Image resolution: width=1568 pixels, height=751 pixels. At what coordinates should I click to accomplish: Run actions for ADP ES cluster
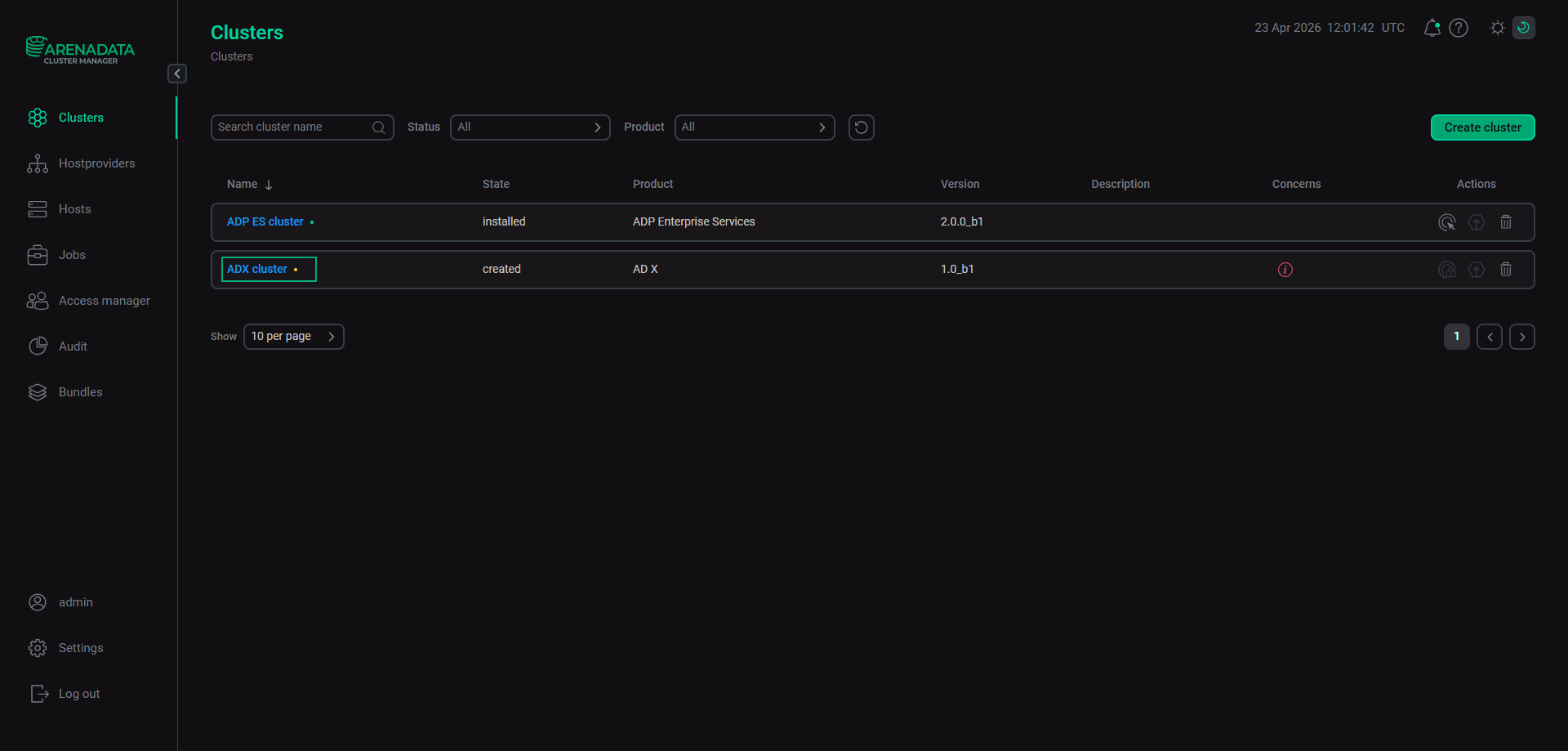coord(1446,222)
